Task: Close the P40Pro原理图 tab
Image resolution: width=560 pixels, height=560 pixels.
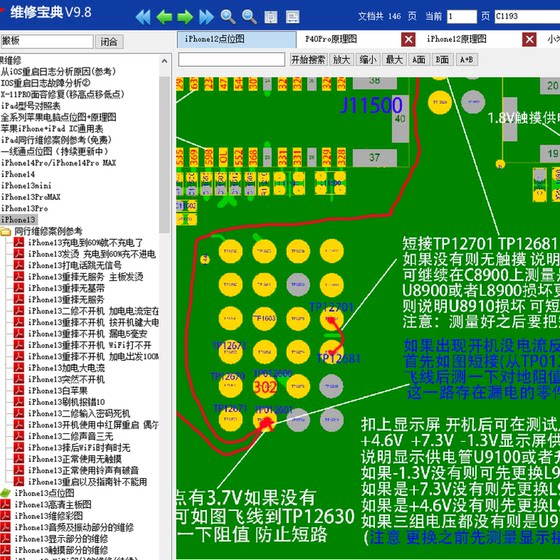Action: pyautogui.click(x=408, y=39)
